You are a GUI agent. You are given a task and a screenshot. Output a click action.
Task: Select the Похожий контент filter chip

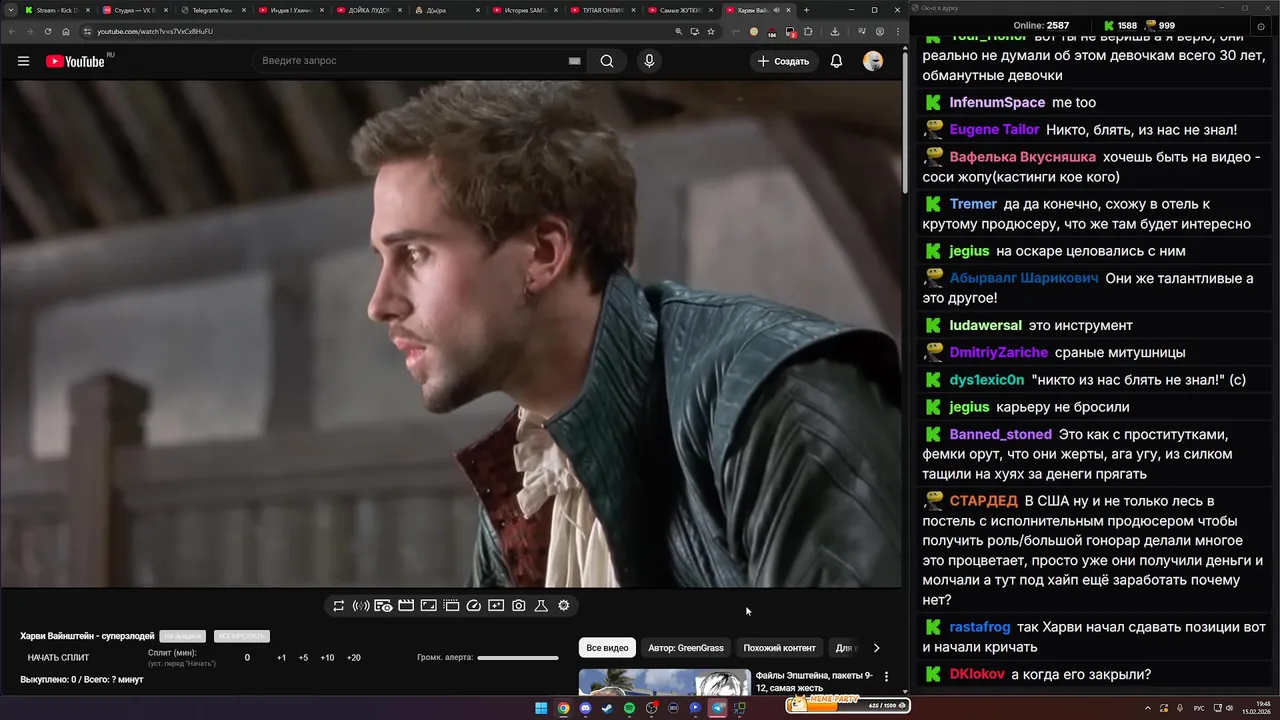click(779, 648)
